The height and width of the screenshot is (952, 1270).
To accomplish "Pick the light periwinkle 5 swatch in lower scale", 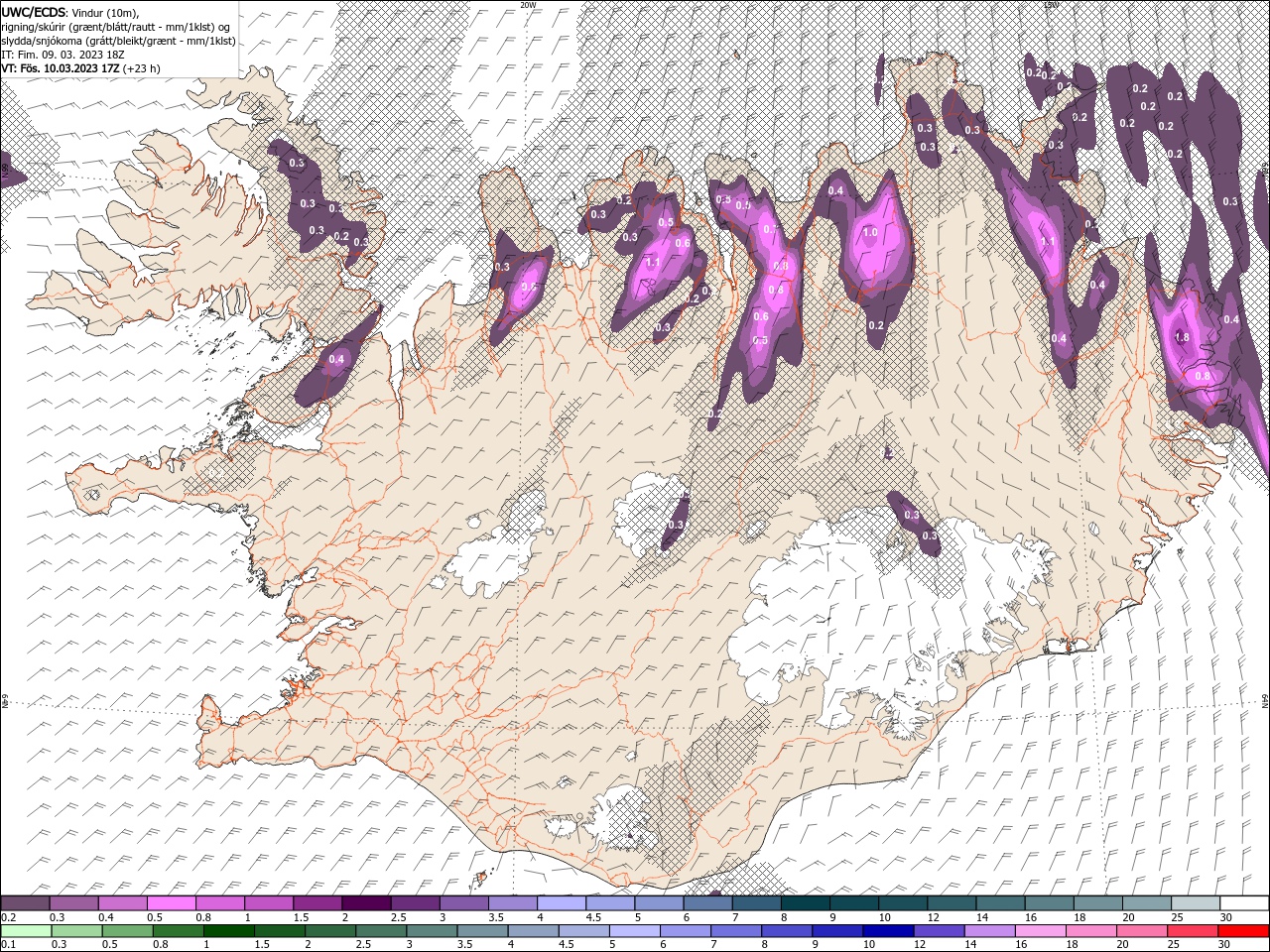I will (x=633, y=931).
